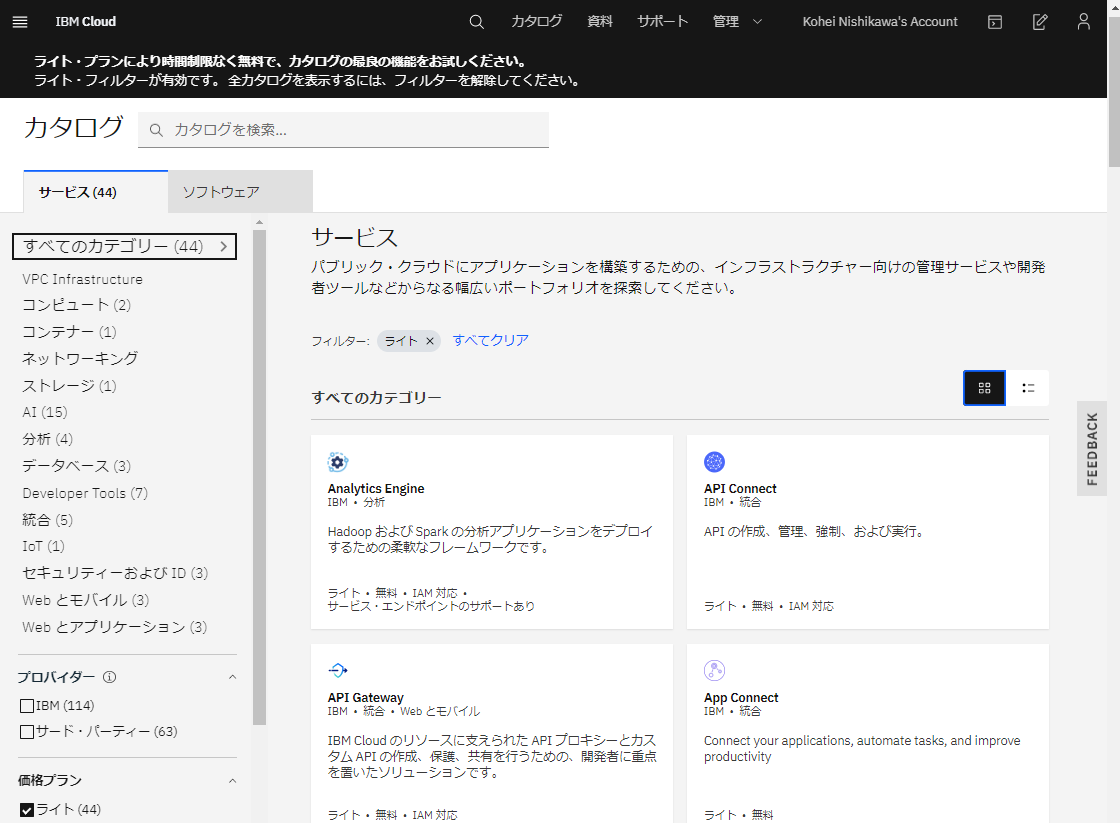This screenshot has width=1120, height=823.
Task: Open the API Connect card title
Action: 740,489
